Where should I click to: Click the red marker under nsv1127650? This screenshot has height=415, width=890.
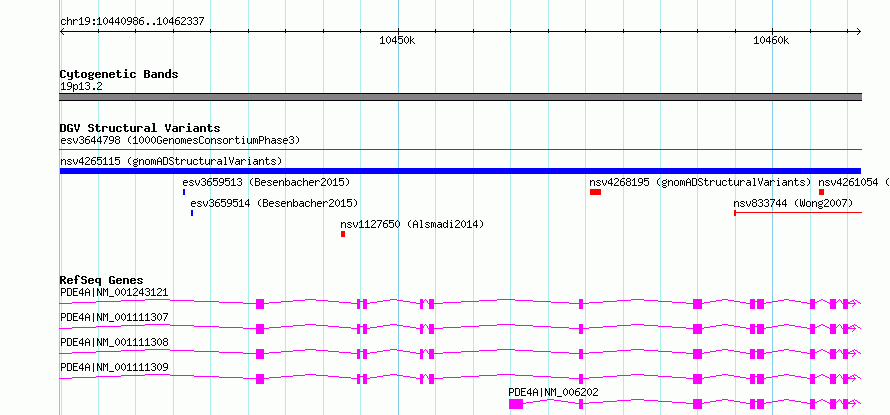tap(343, 234)
